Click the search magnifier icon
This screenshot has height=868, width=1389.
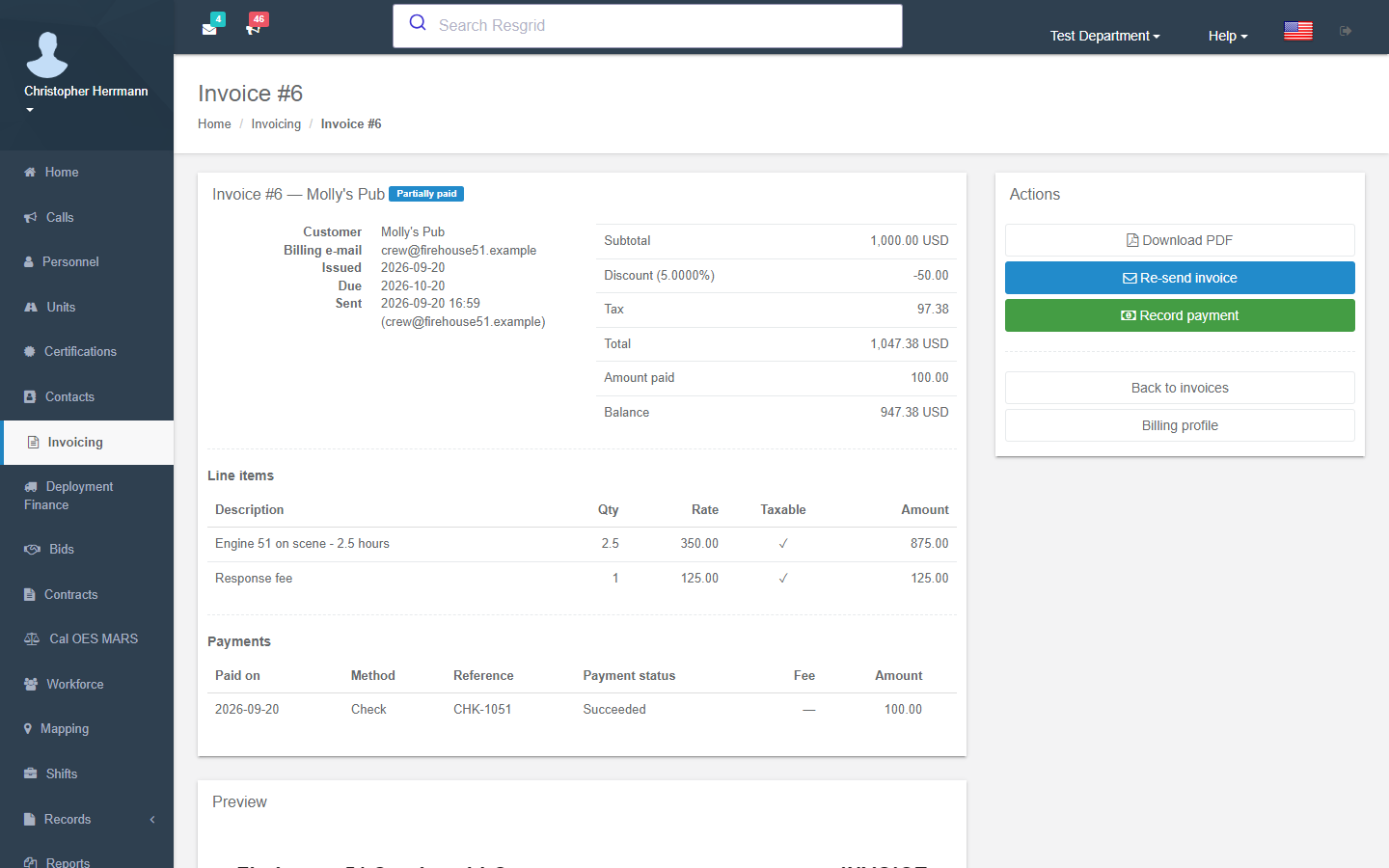pyautogui.click(x=418, y=23)
